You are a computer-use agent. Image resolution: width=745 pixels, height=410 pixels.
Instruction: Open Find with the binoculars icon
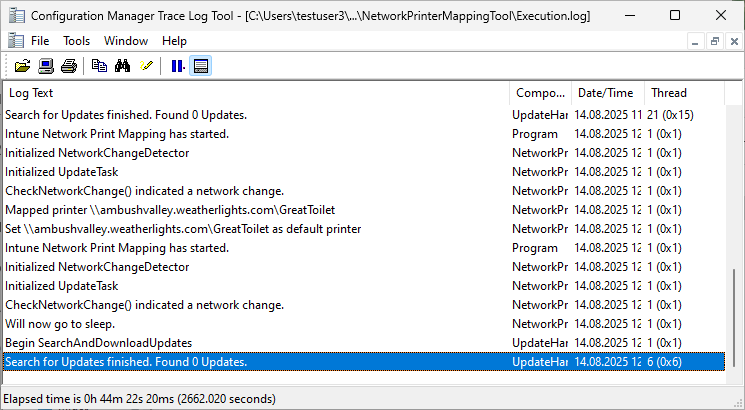pos(123,66)
